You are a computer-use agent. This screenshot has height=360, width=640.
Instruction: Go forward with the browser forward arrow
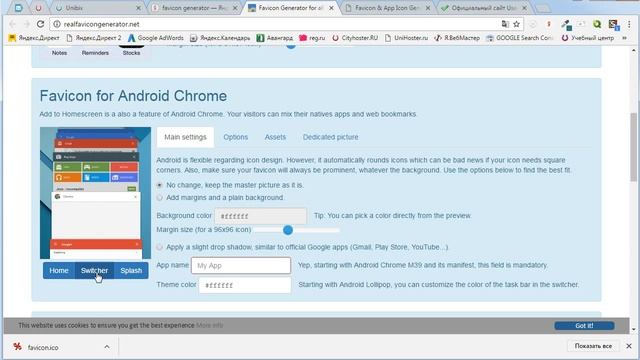(x=26, y=24)
